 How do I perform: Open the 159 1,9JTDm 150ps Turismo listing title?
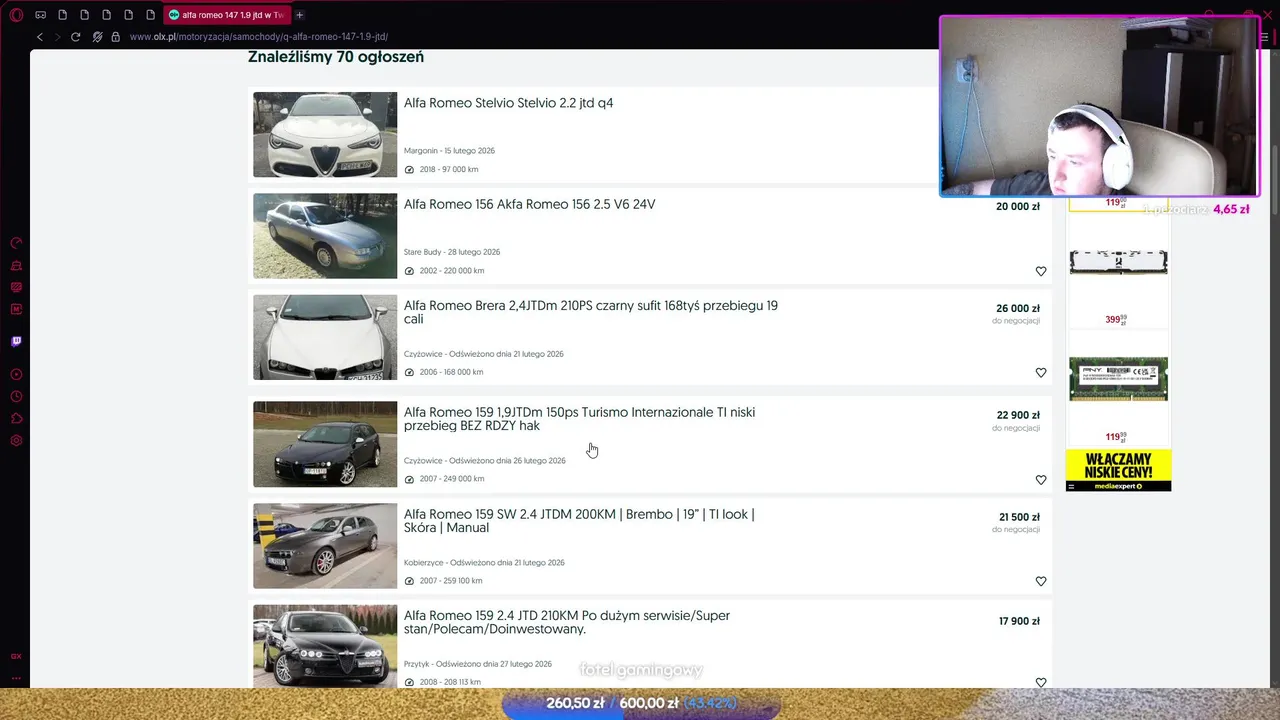click(579, 419)
